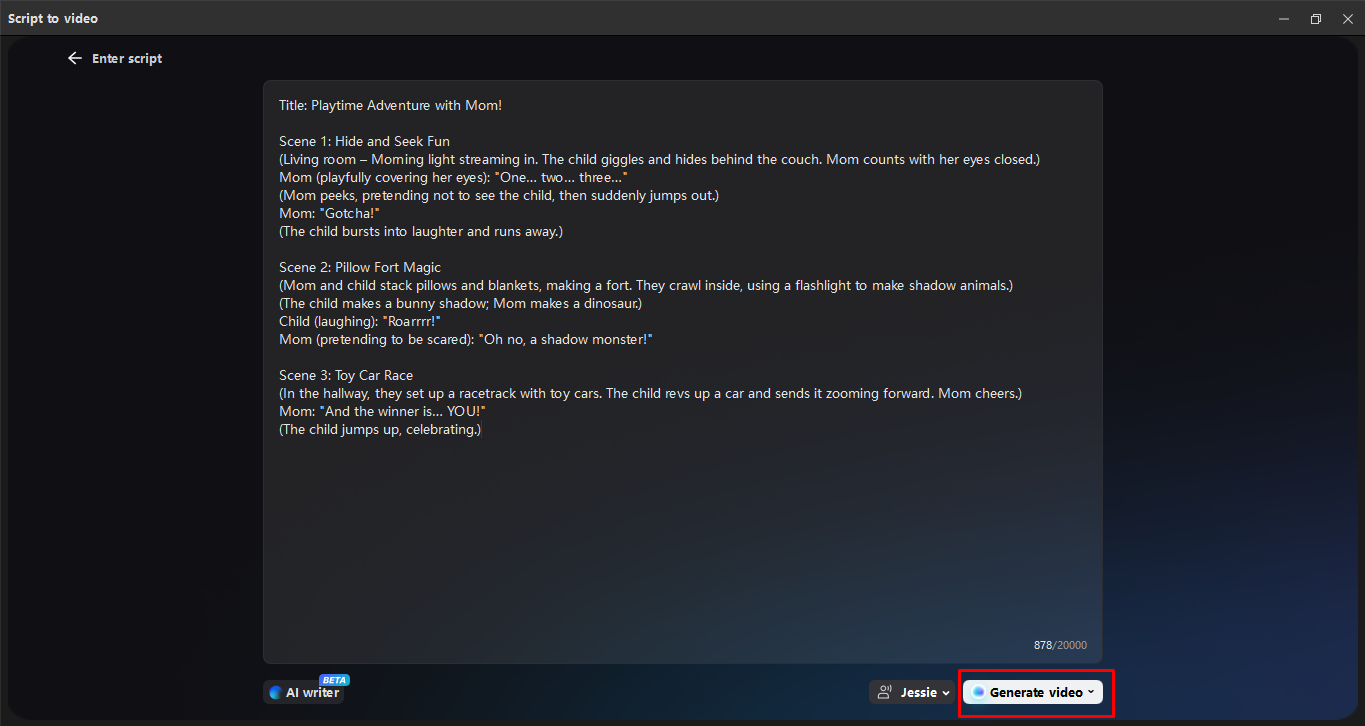
Task: Close the Script to video window
Action: 1347,19
